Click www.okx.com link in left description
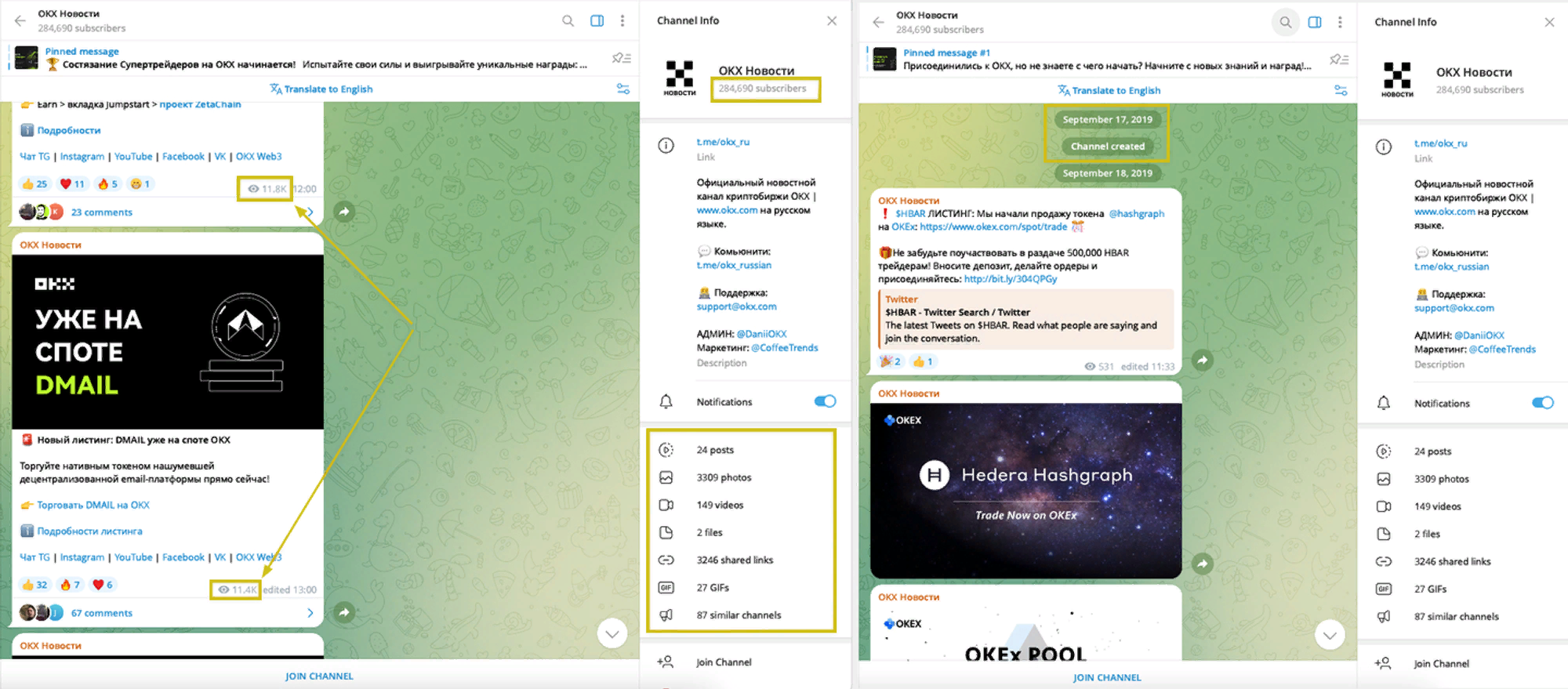The height and width of the screenshot is (689, 1568). tap(727, 210)
